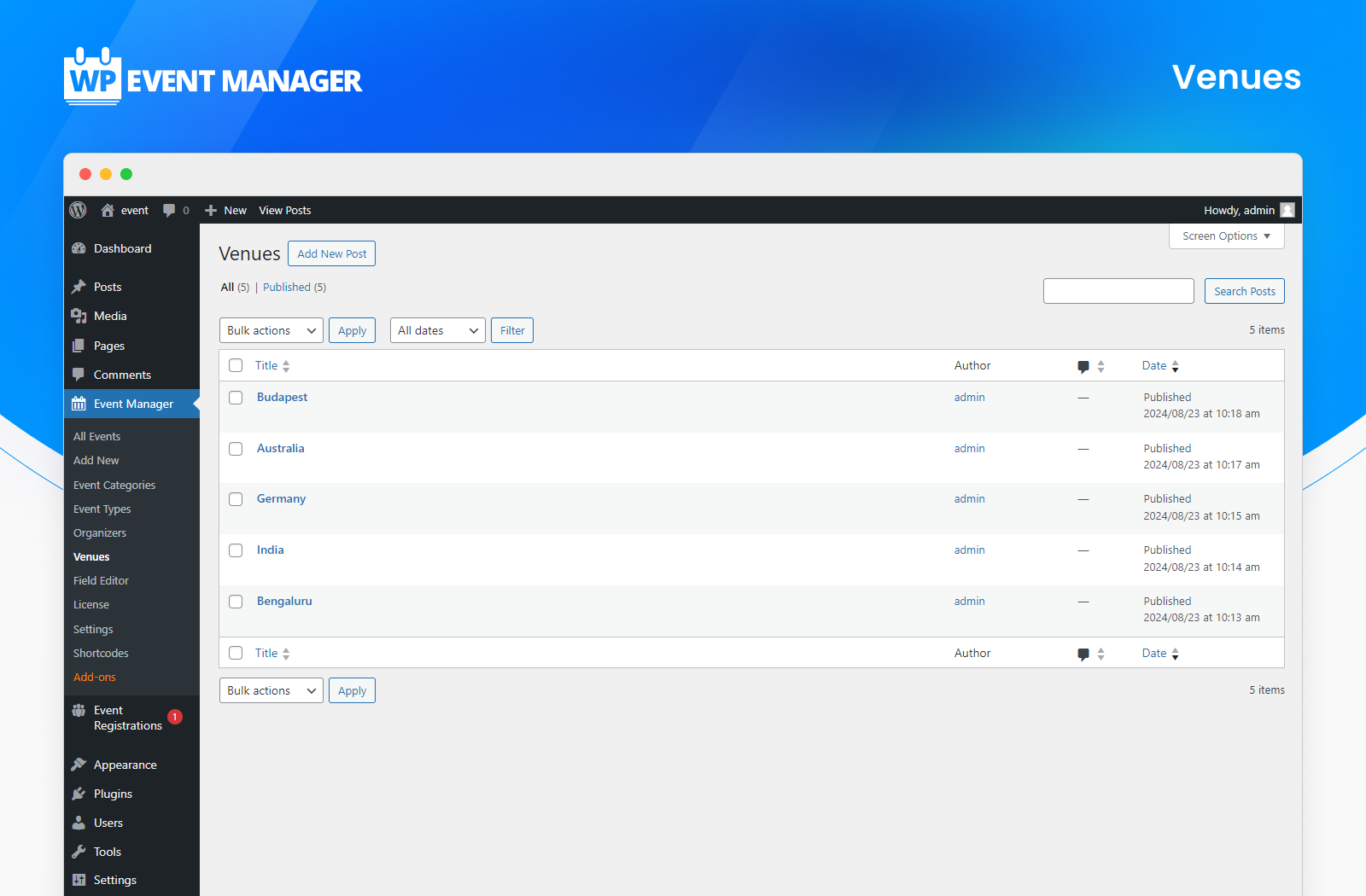Open Shortcodes submenu item
The image size is (1366, 896).
point(101,653)
